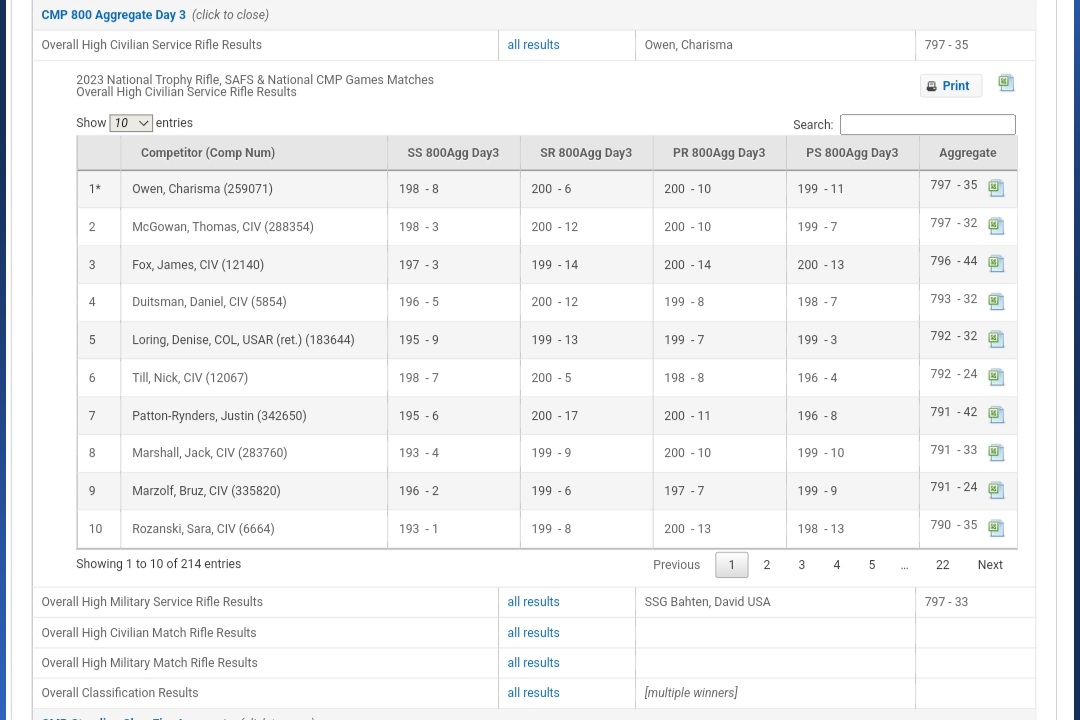
Task: Sort table by Aggregate column header
Action: click(x=967, y=153)
